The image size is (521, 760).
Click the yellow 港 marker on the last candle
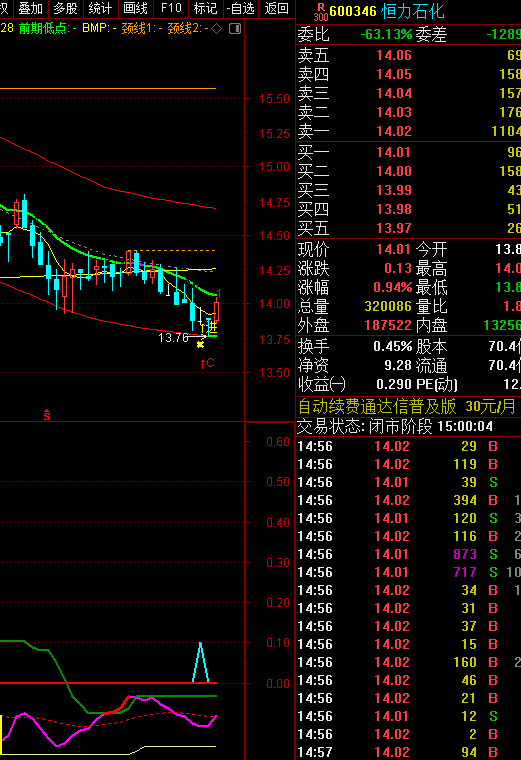pyautogui.click(x=212, y=327)
